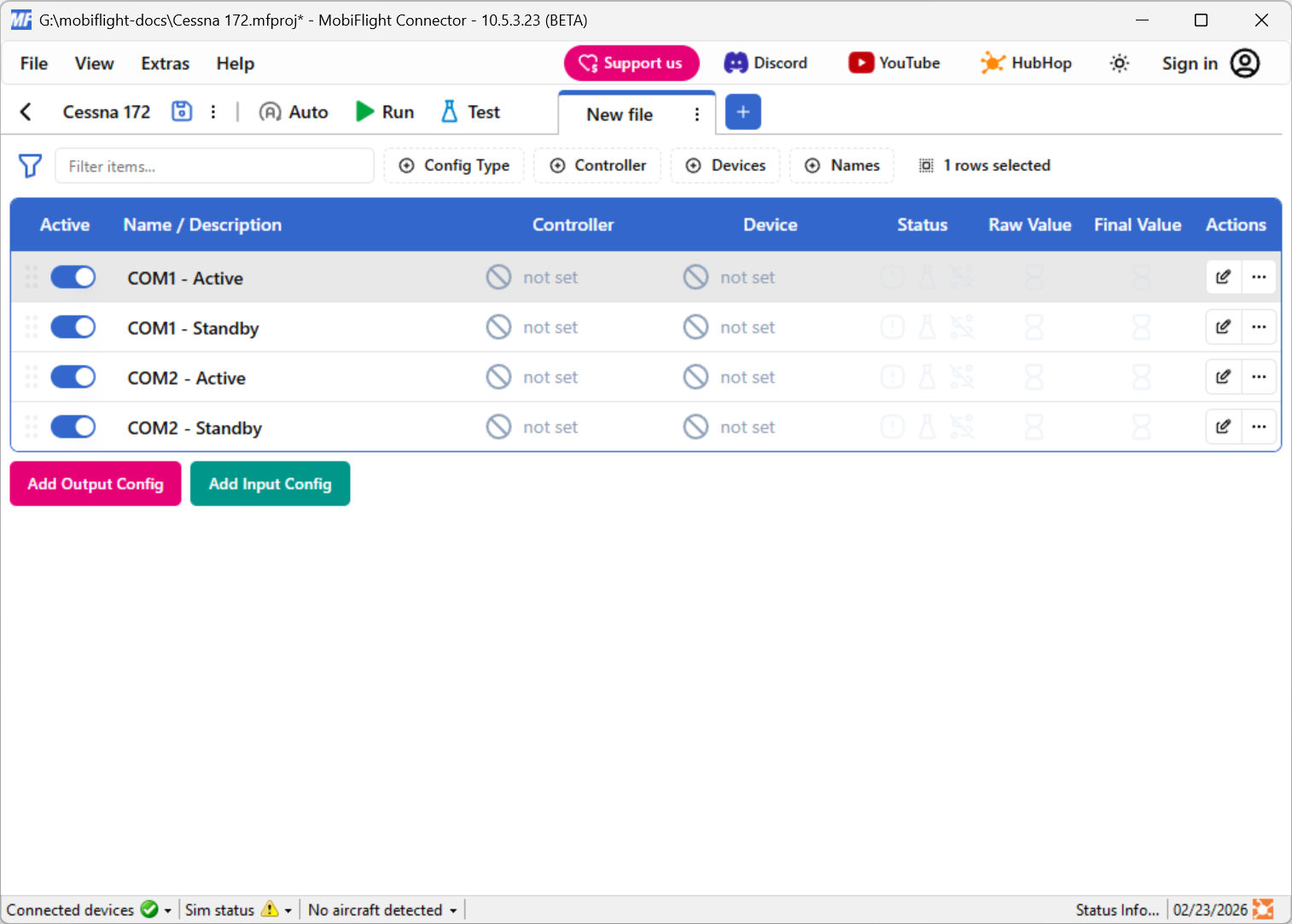The width and height of the screenshot is (1292, 924).
Task: Toggle COM1 - Standby inactive
Action: (73, 327)
